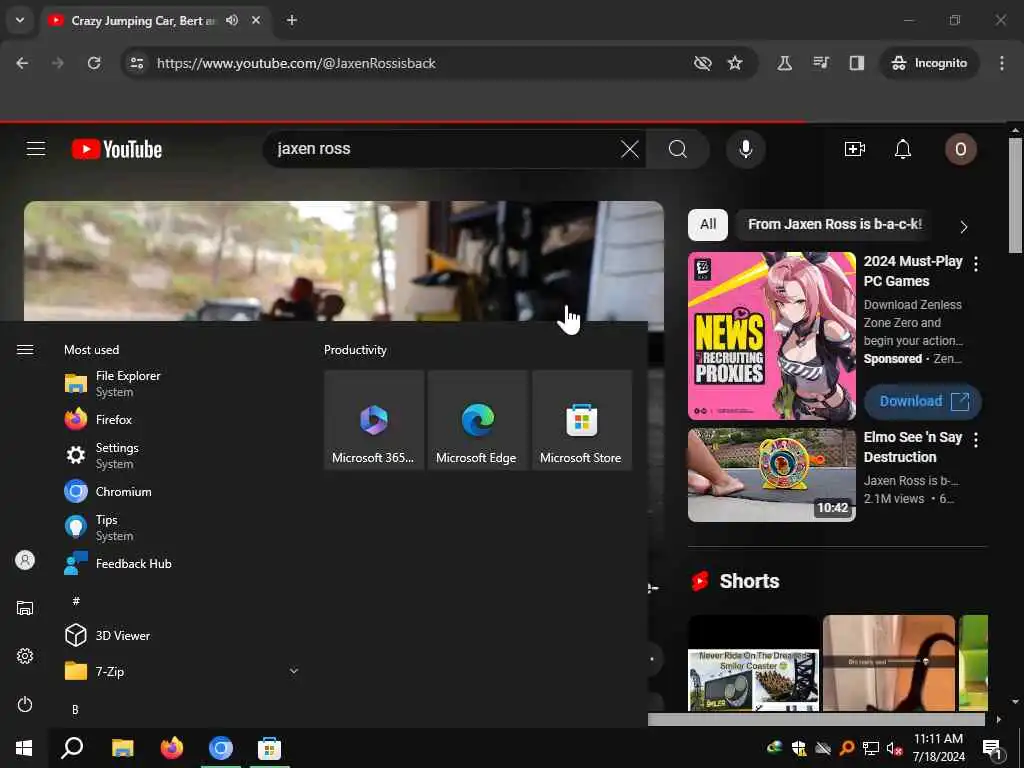
Task: Open Chrome Labs flask icon
Action: [x=784, y=63]
